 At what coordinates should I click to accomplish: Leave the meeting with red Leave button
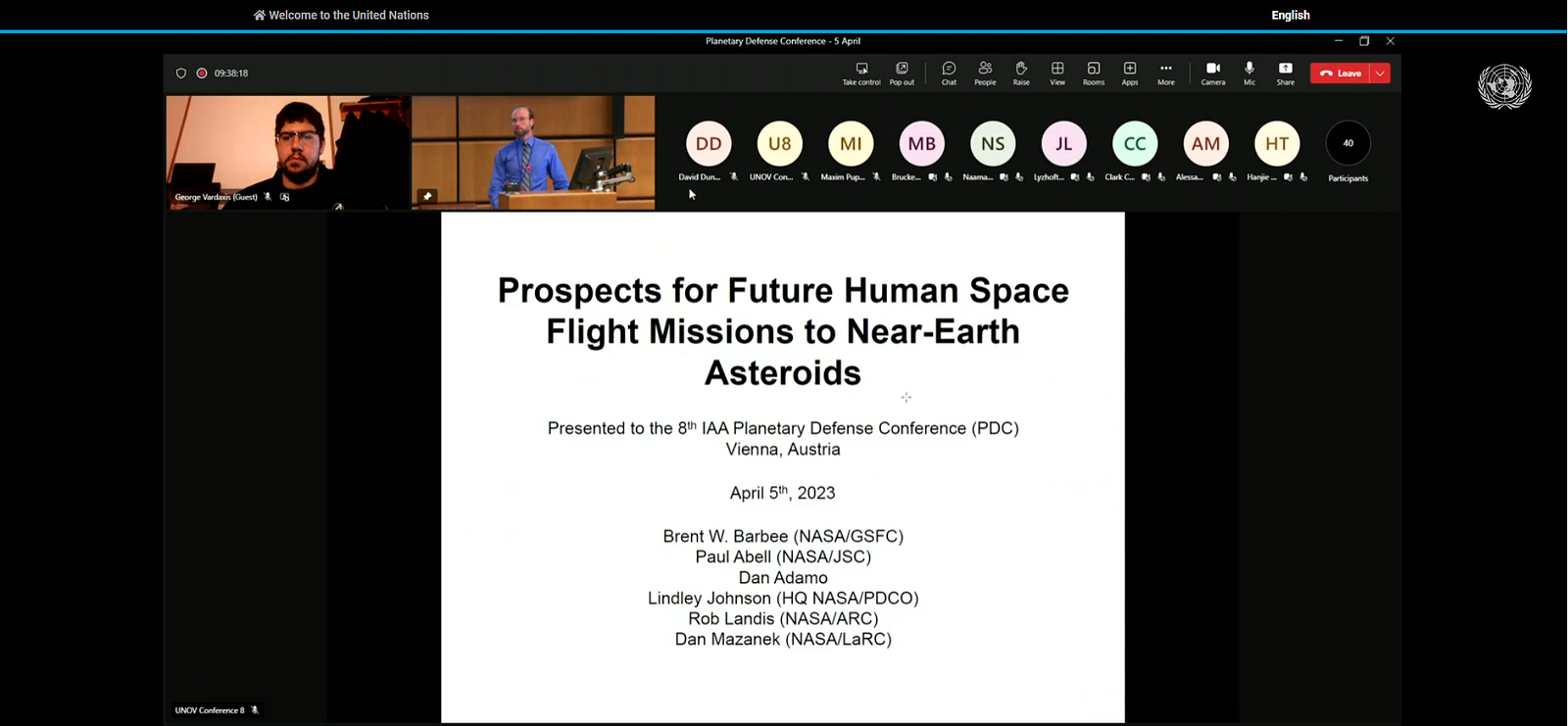(1340, 73)
